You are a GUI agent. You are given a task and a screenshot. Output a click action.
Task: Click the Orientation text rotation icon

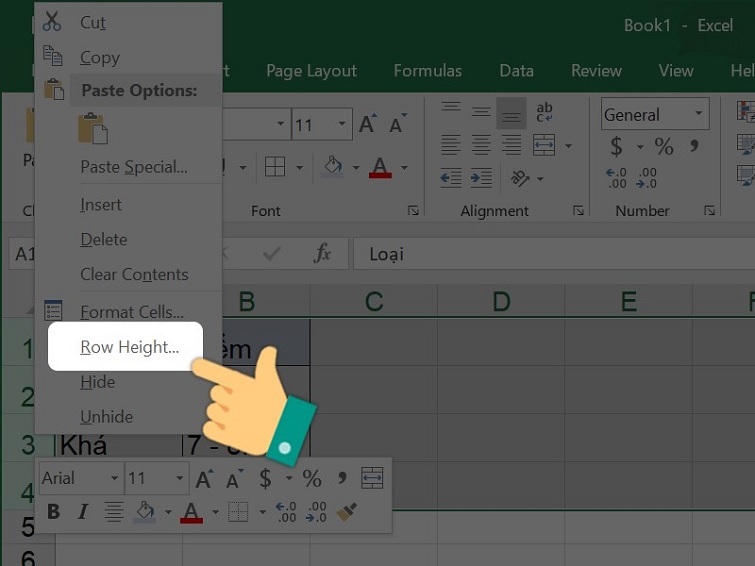(521, 178)
